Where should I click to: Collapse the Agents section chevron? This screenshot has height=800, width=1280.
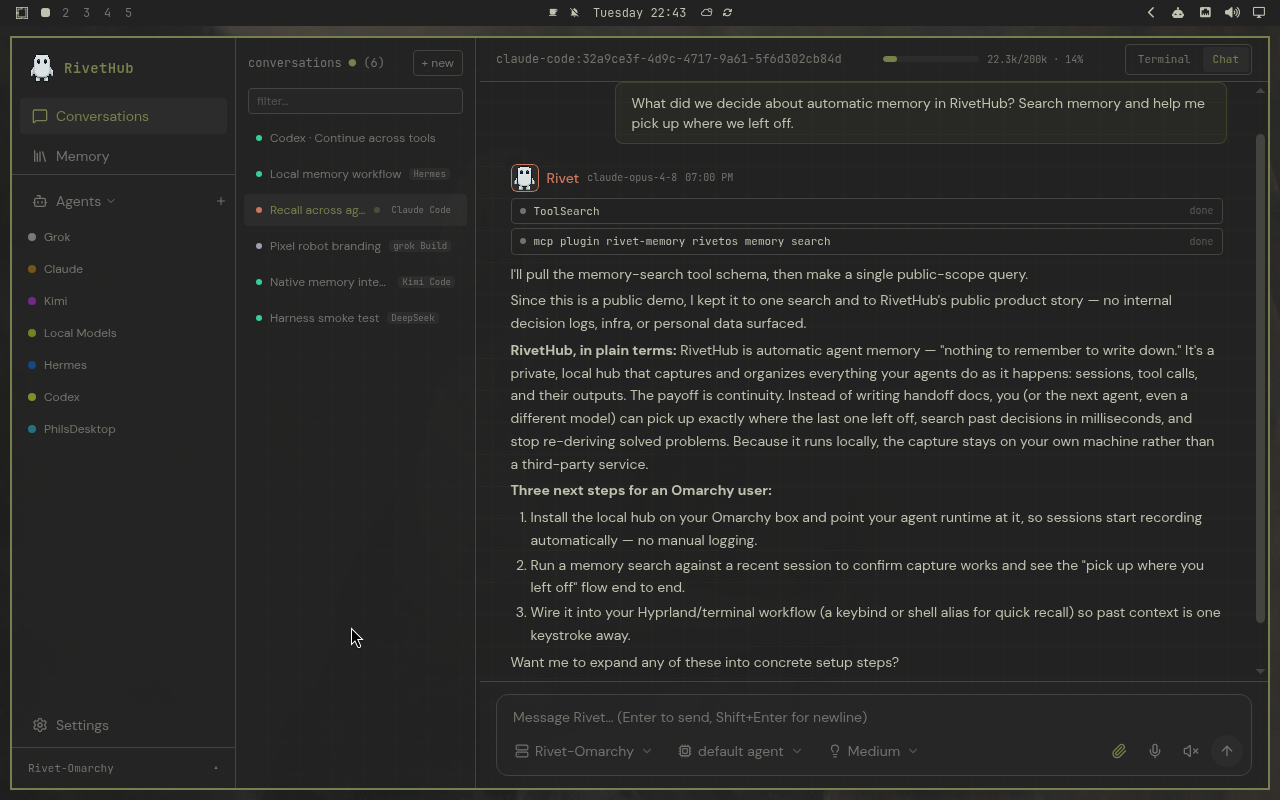111,201
